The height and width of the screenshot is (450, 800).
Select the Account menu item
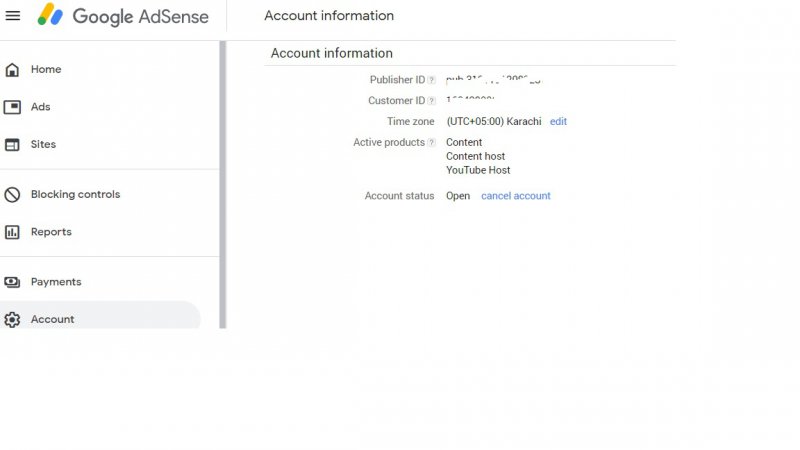(x=52, y=319)
